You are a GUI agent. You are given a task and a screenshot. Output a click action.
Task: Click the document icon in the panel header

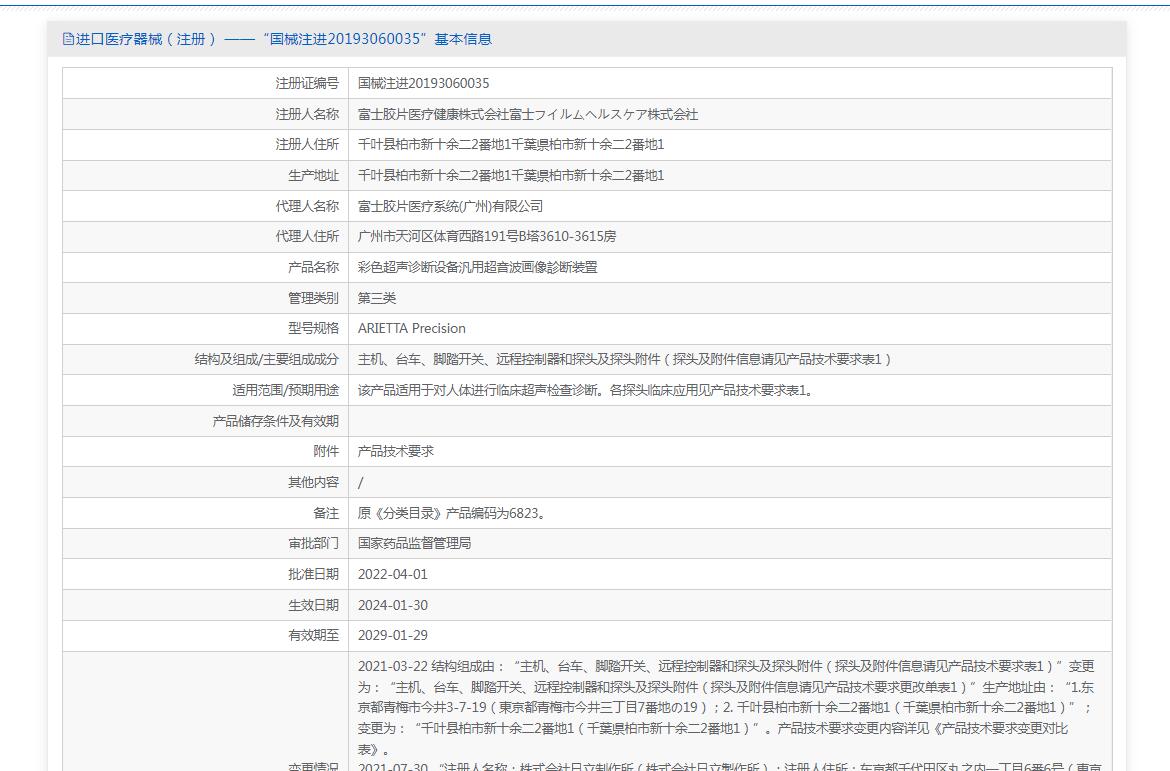point(68,39)
